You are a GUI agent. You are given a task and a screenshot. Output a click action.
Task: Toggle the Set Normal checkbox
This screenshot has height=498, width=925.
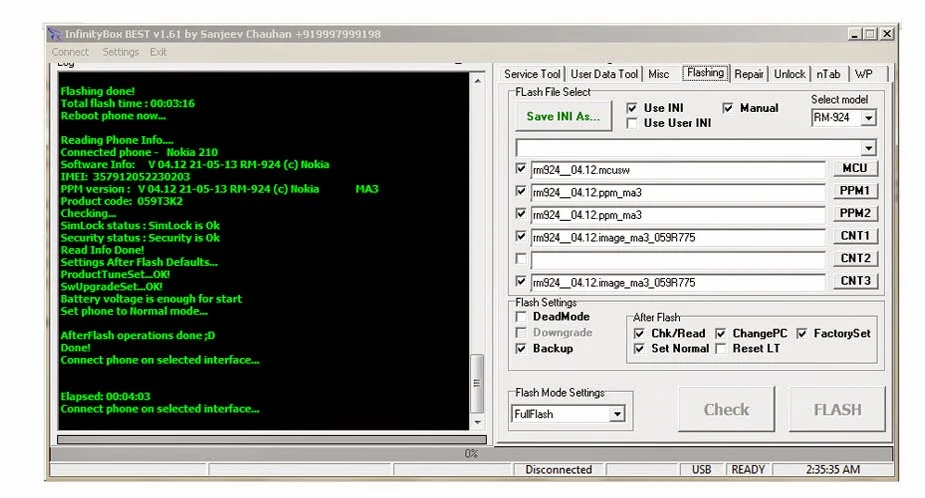[x=639, y=349]
